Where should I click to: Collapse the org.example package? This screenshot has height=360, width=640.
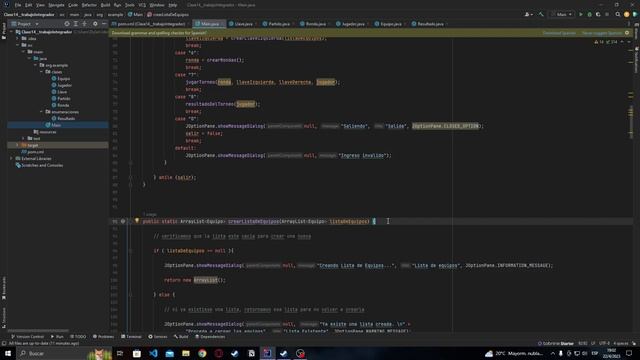pos(36,65)
